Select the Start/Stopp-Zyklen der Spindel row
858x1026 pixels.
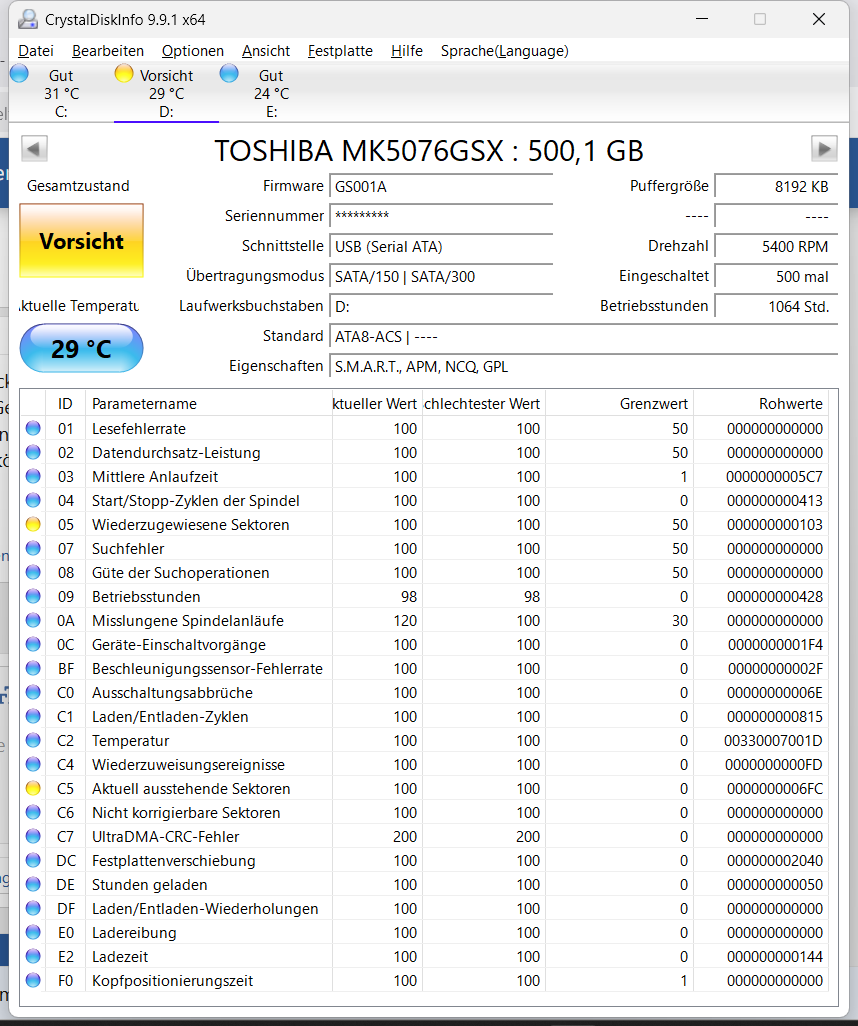click(424, 501)
